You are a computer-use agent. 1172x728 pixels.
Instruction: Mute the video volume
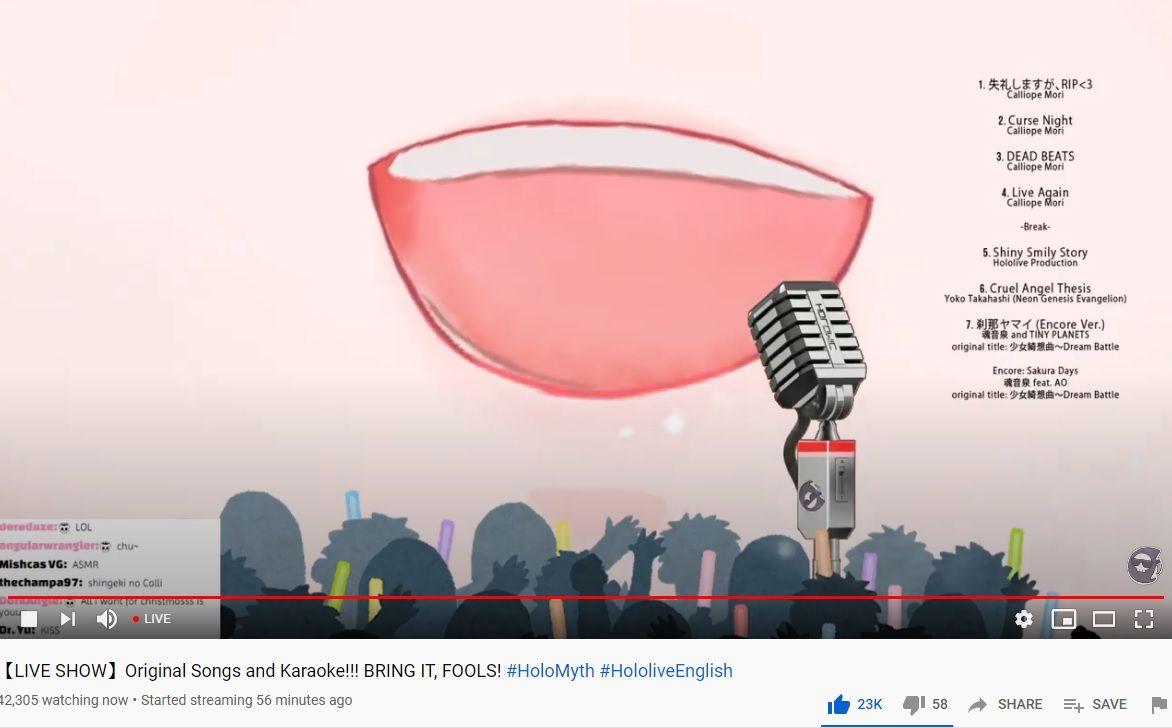(107, 619)
